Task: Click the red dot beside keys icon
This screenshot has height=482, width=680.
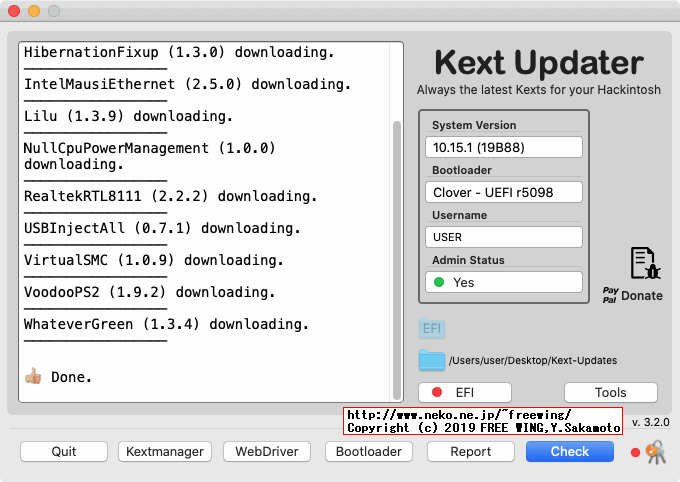Action: click(x=635, y=452)
